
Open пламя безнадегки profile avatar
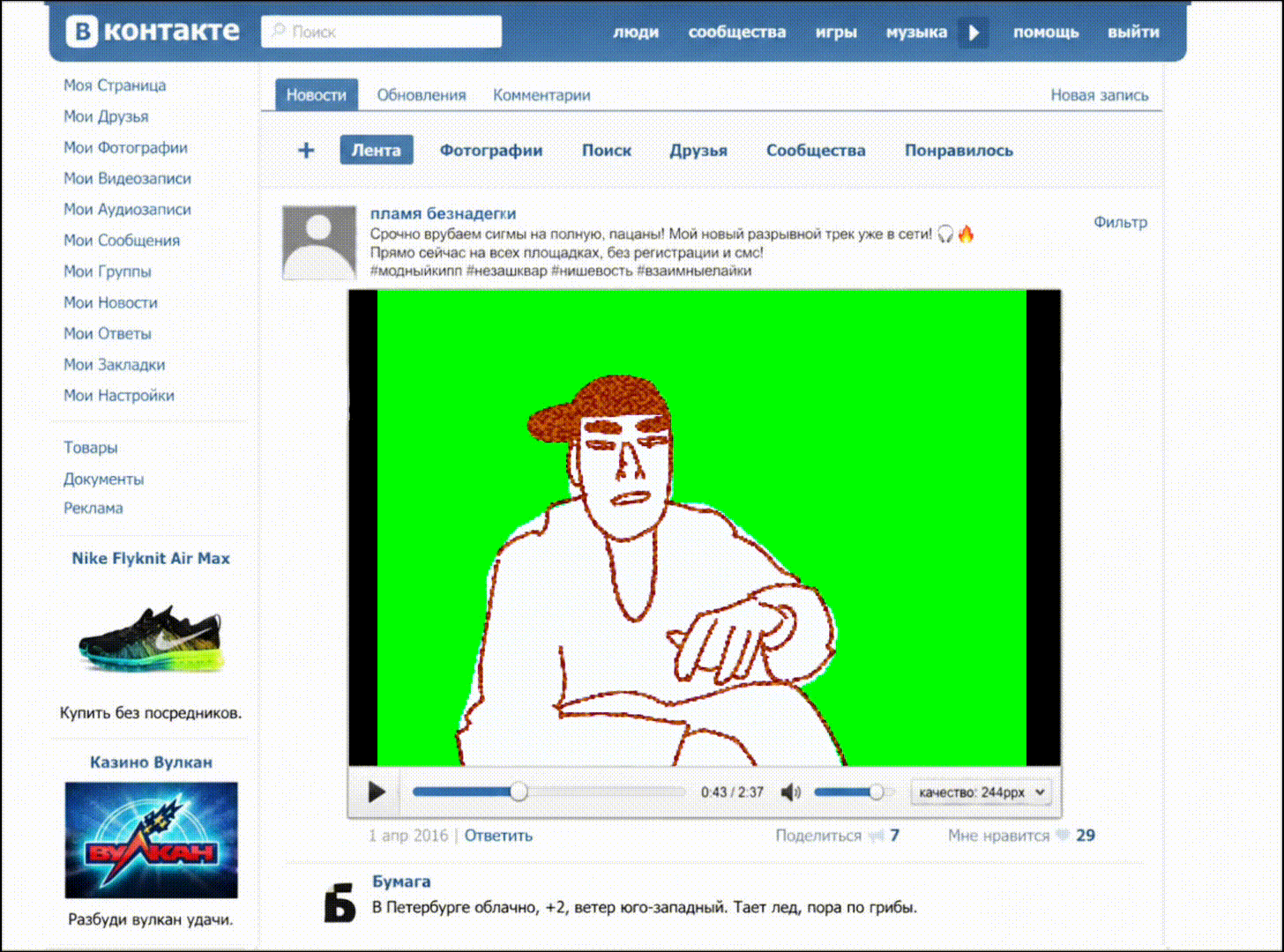(x=318, y=242)
